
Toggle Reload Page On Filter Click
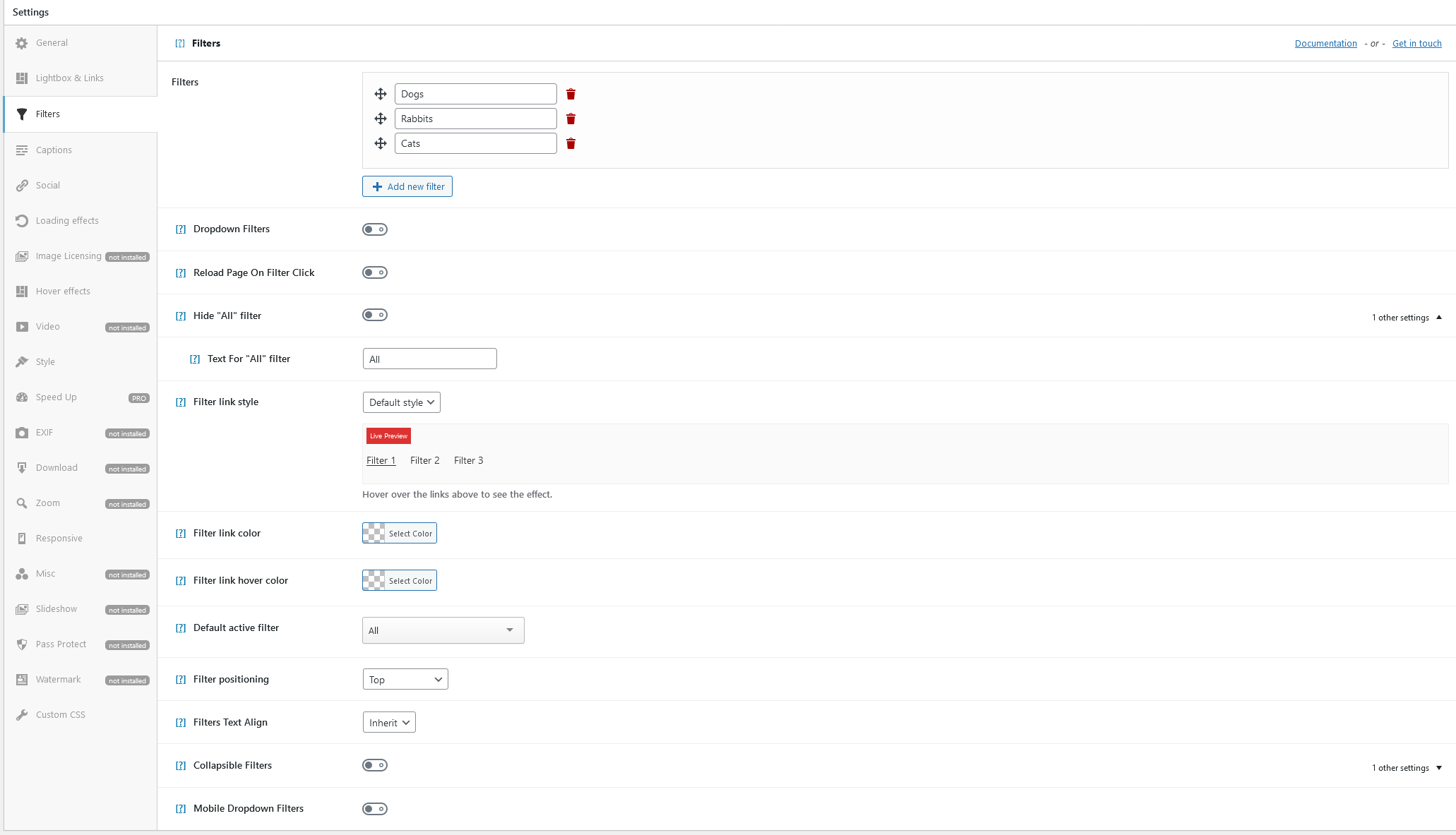coord(375,272)
